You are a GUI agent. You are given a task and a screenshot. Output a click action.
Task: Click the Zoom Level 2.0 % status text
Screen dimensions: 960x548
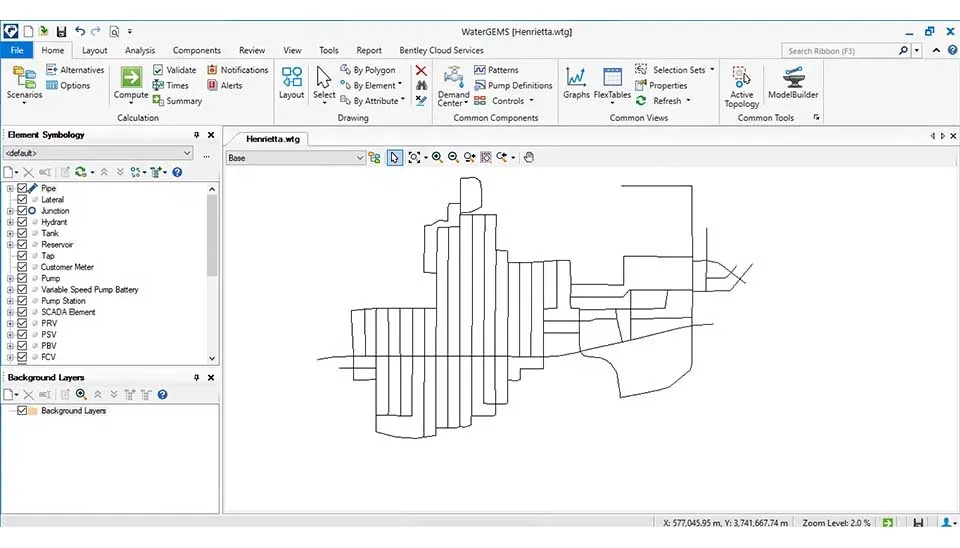pos(836,523)
